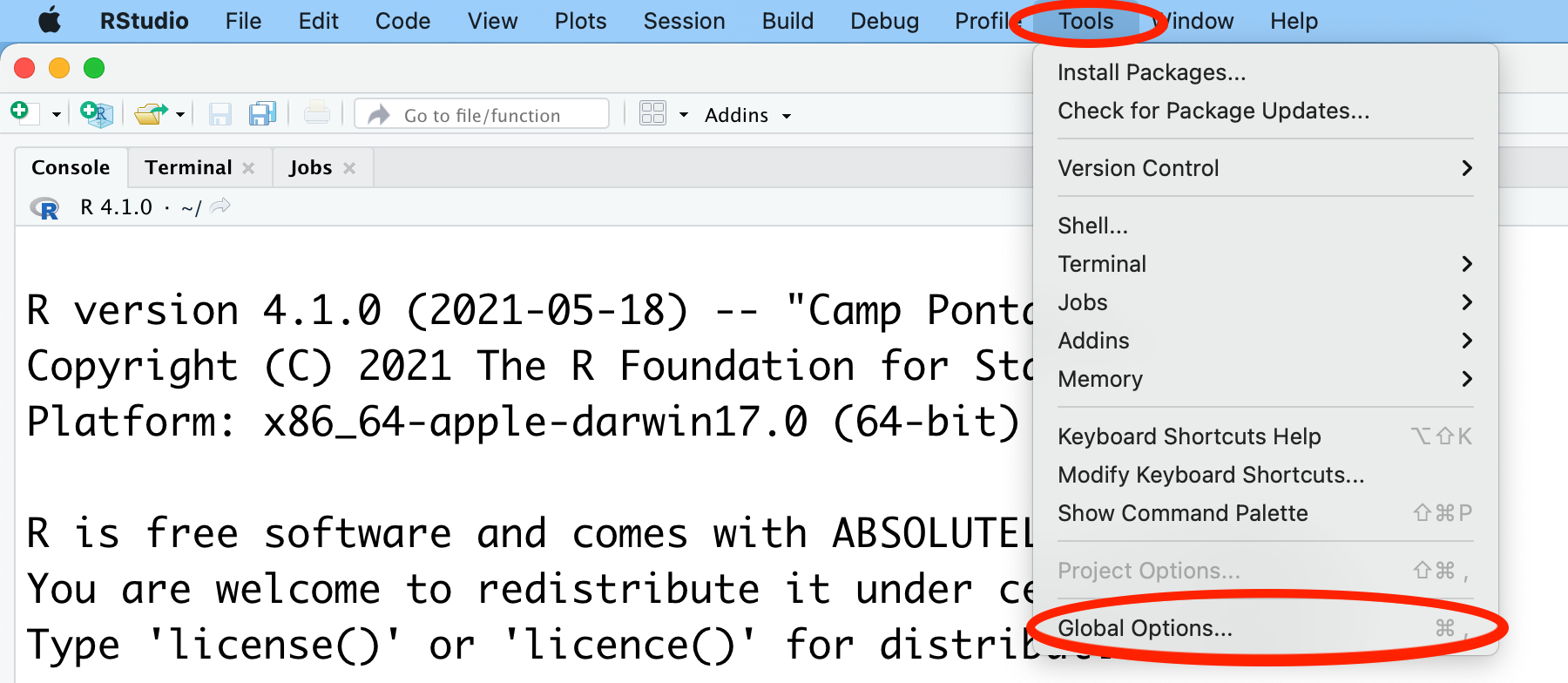Switch to the Terminal tab
1568x683 pixels.
(x=188, y=167)
